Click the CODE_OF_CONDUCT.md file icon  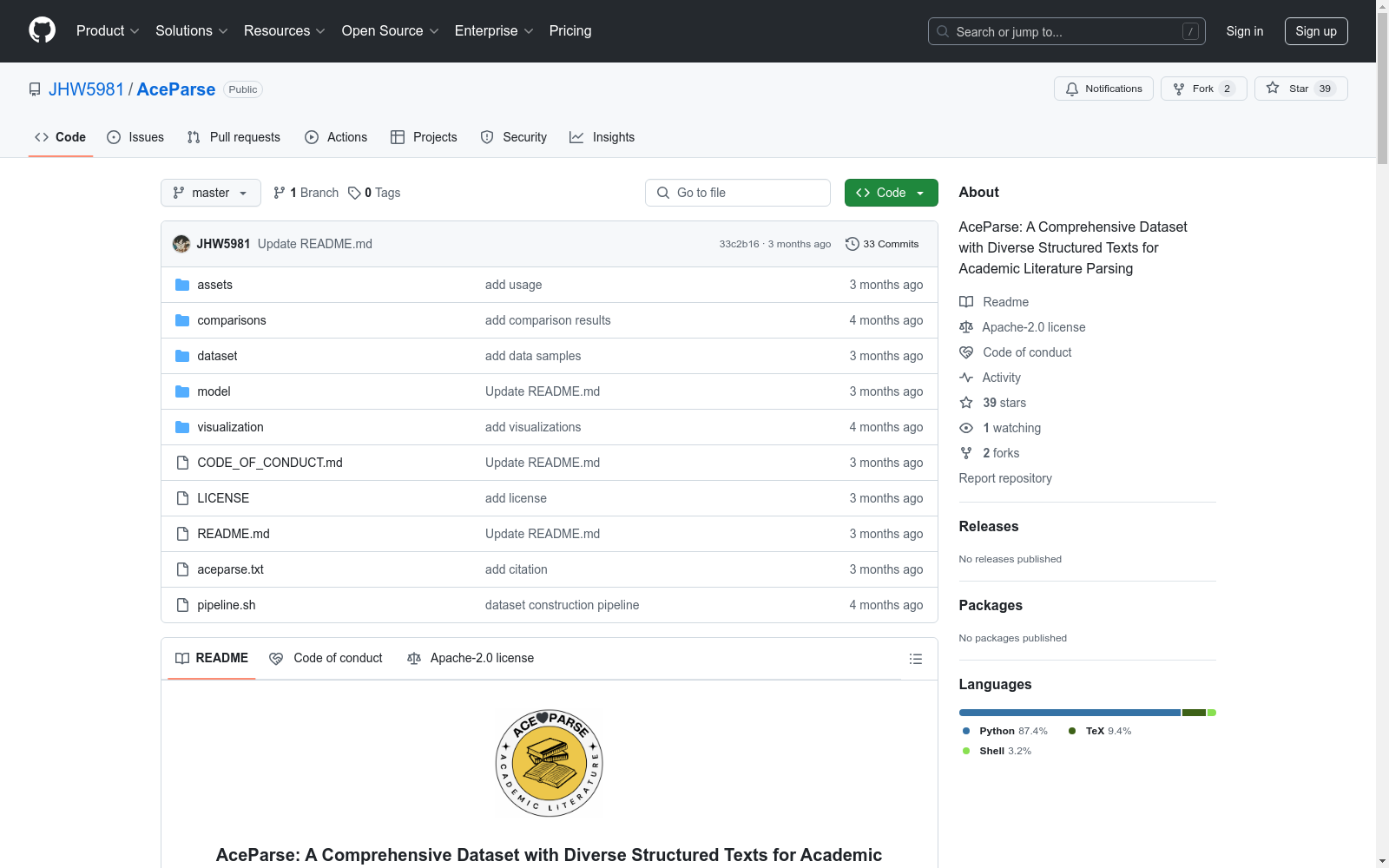click(x=182, y=463)
